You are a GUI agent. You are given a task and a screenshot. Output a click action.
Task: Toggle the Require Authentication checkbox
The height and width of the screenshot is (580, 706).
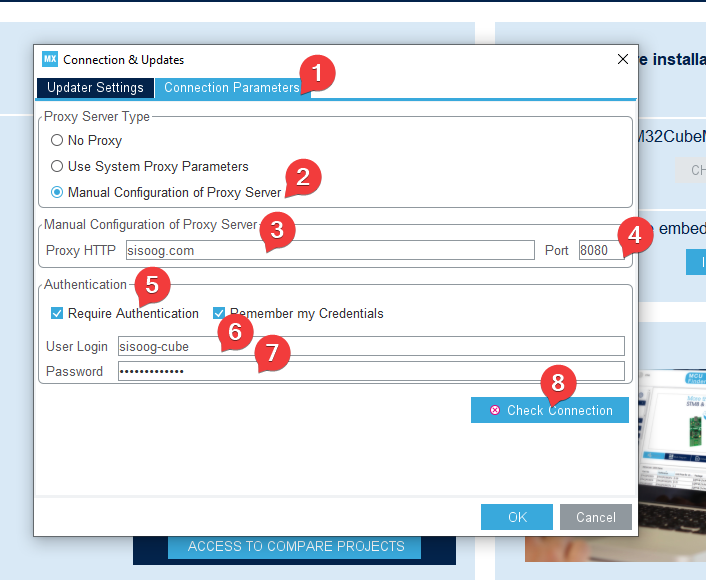(x=57, y=314)
